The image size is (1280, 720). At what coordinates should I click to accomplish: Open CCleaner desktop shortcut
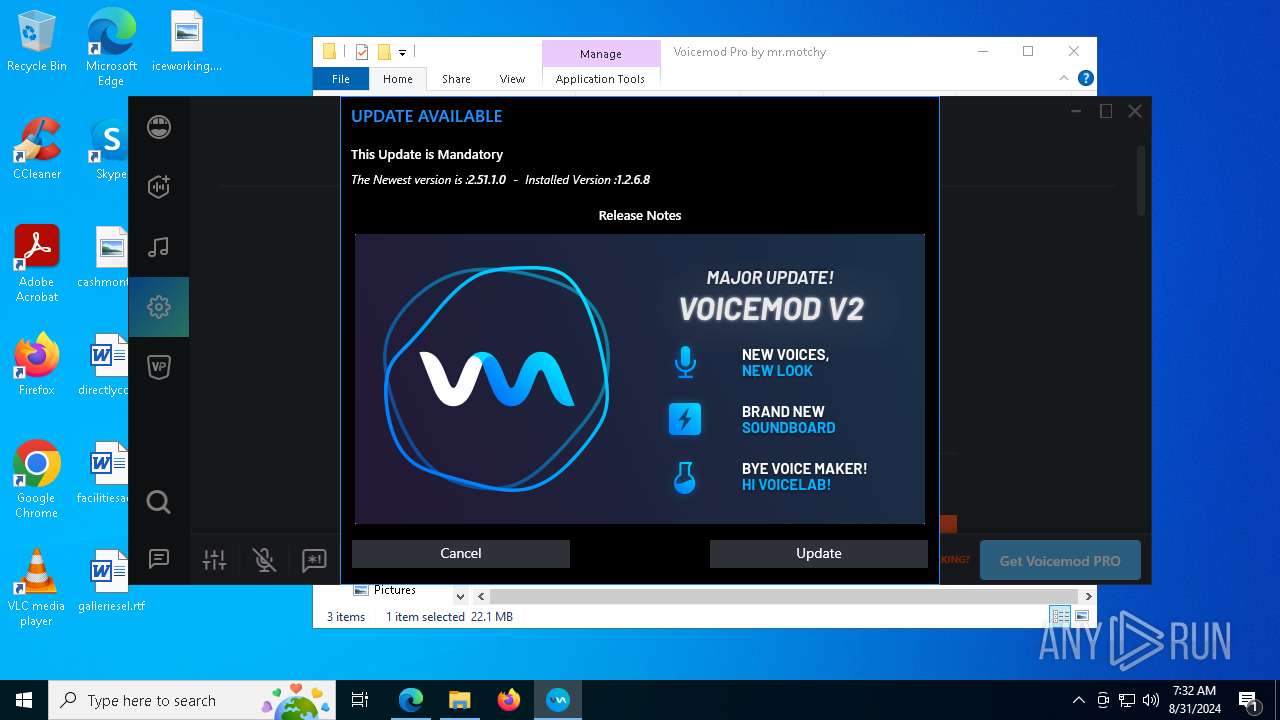point(37,149)
